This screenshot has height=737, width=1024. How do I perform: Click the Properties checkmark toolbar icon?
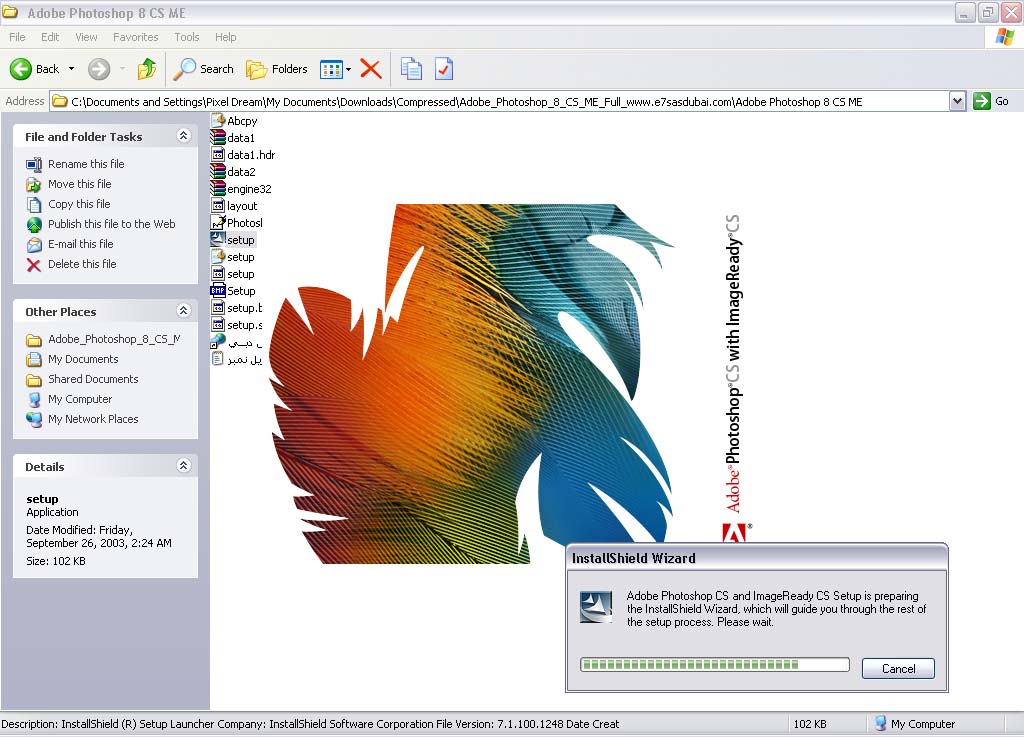pos(443,69)
